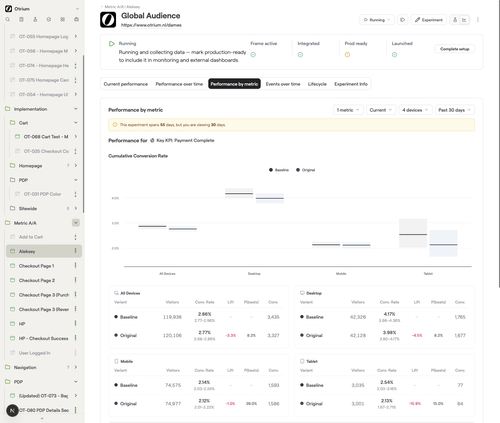500x423 pixels.
Task: Click Desktop Original conversion rate 3.98%
Action: (x=389, y=332)
